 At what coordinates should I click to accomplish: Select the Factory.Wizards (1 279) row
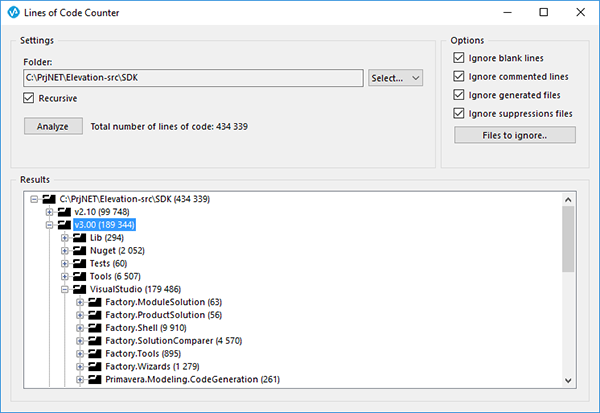(152, 367)
